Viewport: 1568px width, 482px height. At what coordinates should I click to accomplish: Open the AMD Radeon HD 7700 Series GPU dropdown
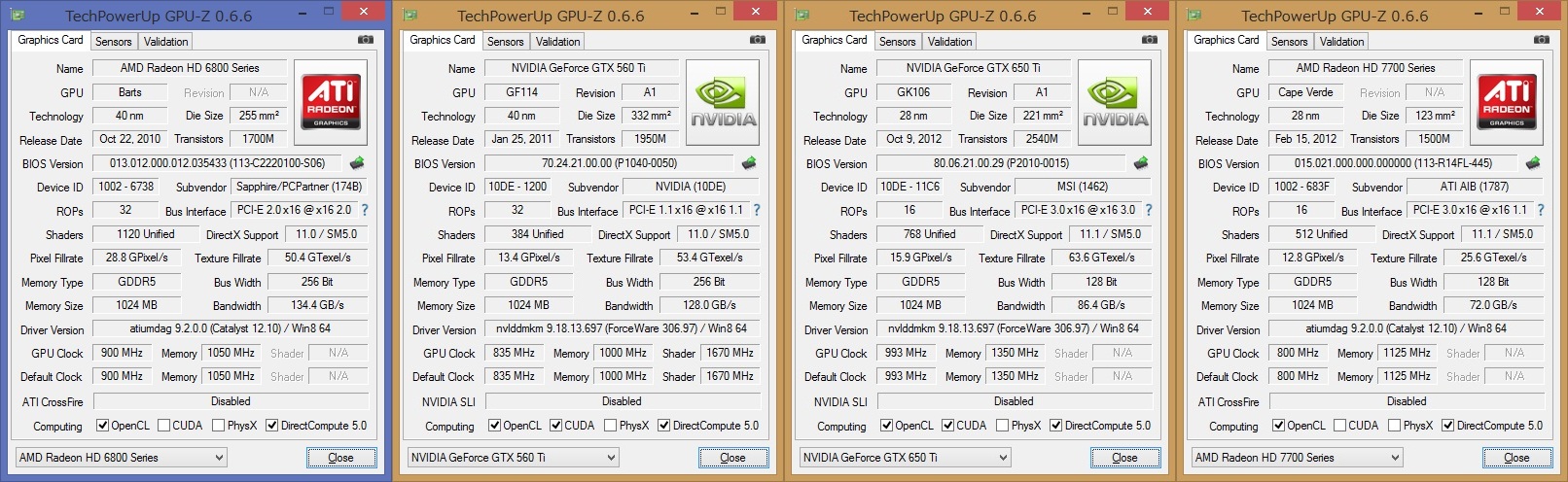(x=1298, y=457)
